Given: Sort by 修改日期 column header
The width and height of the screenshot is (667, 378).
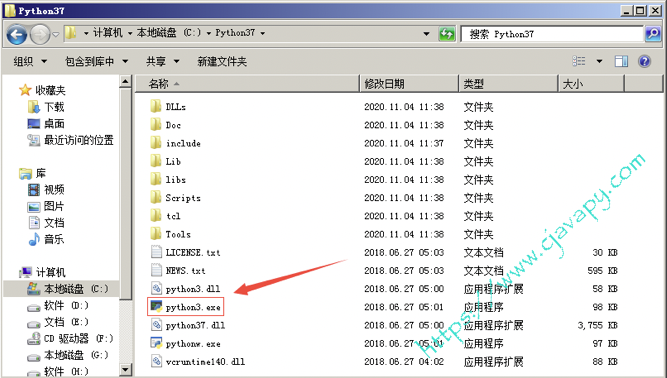Looking at the screenshot, I should pos(410,84).
